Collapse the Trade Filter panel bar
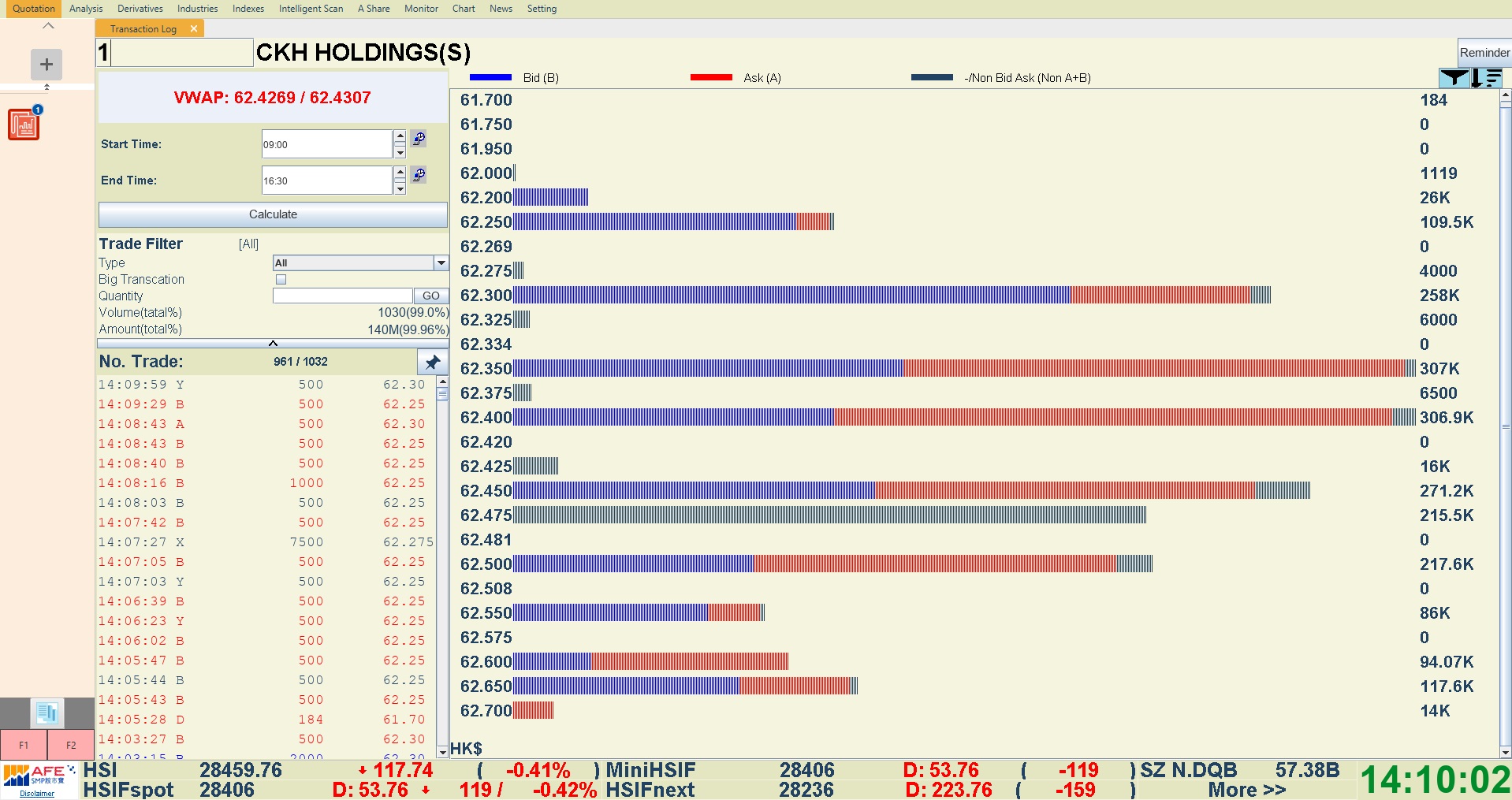Viewport: 1512px width, 800px height. pos(273,344)
